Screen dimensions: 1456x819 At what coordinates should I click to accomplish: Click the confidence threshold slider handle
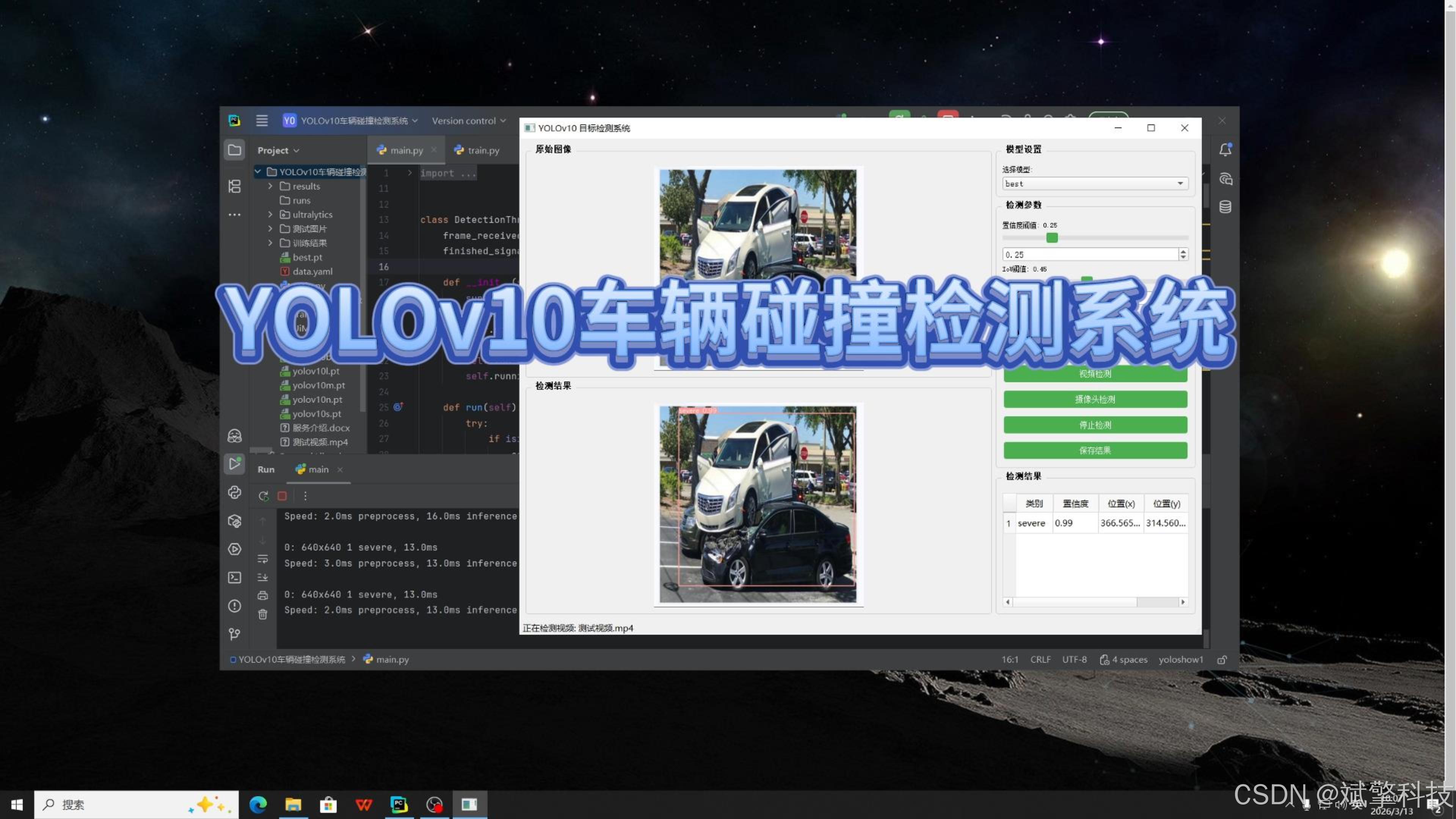[1052, 238]
